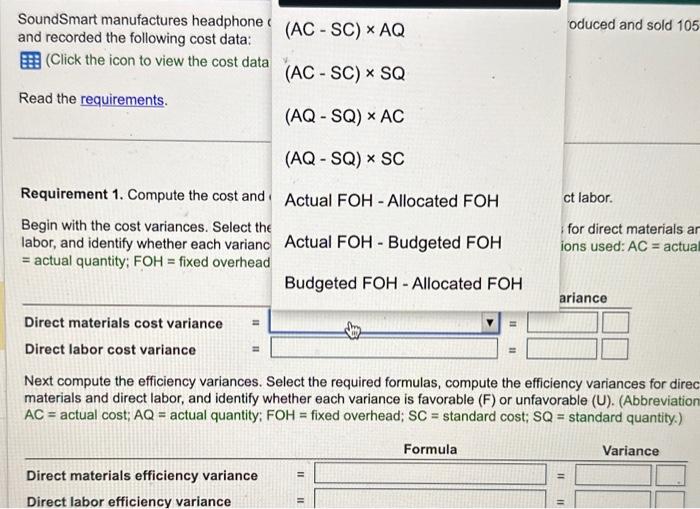Screen dimensions: 700x509
Task: Click the direct labor efficiency variance amount field
Action: point(613,500)
